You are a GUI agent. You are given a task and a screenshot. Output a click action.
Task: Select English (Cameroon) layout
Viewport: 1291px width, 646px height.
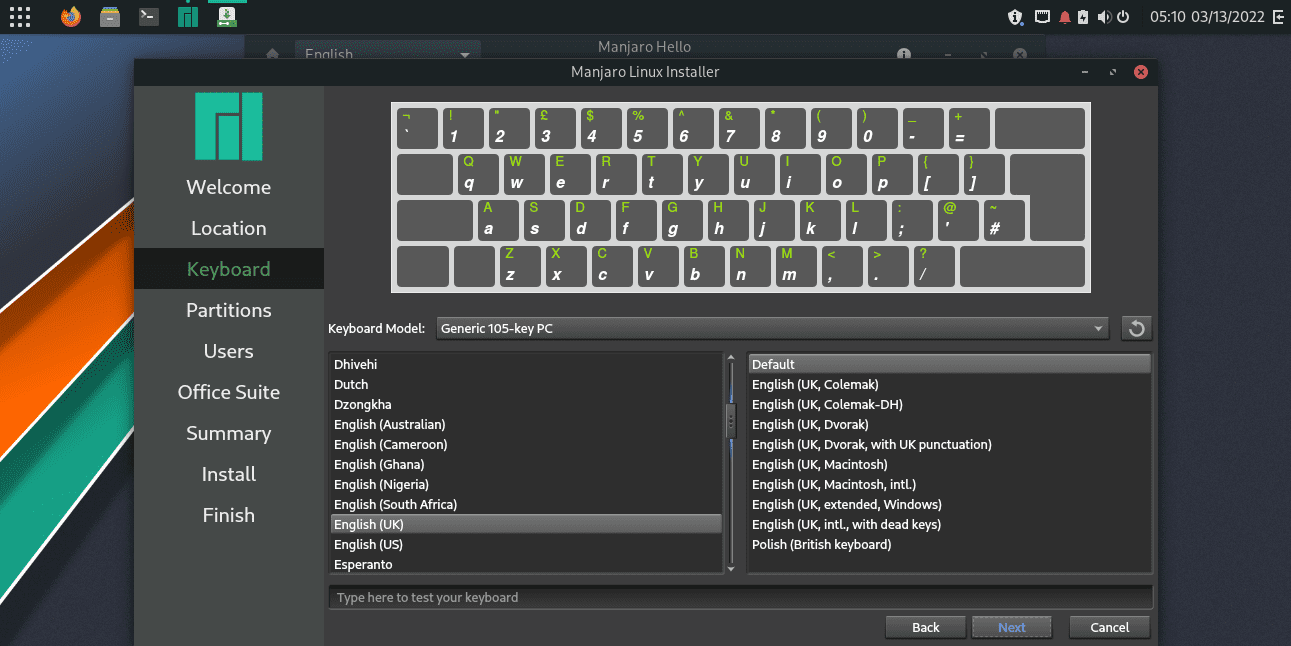pyautogui.click(x=526, y=444)
